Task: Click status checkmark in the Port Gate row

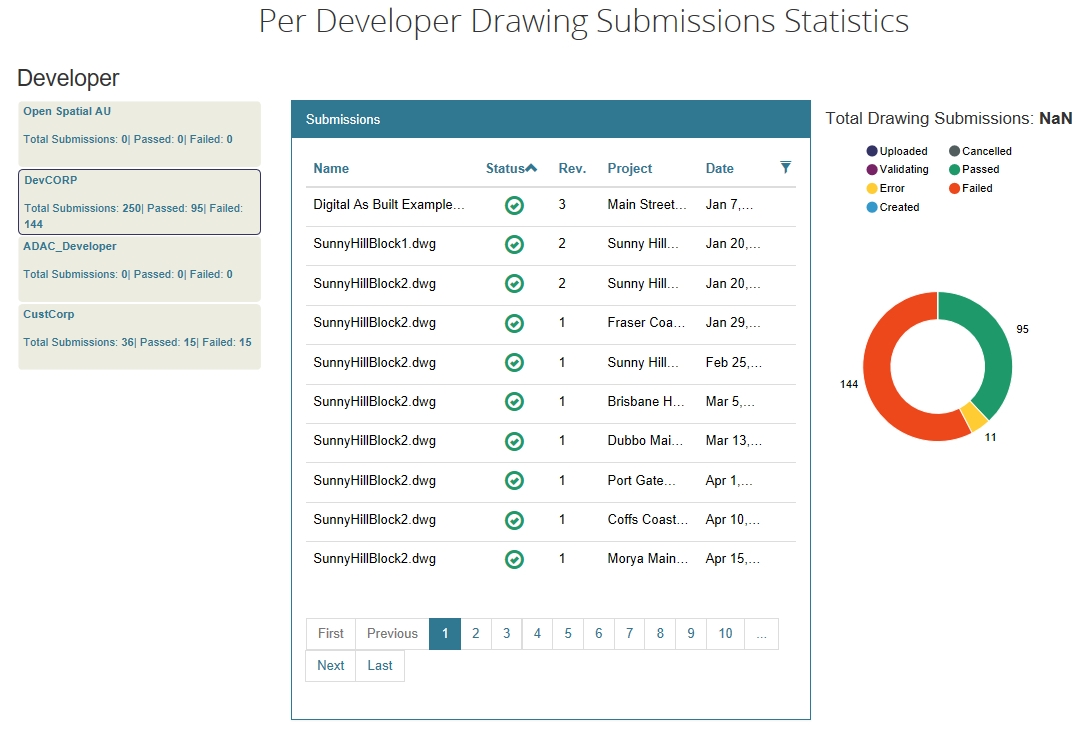Action: [514, 480]
